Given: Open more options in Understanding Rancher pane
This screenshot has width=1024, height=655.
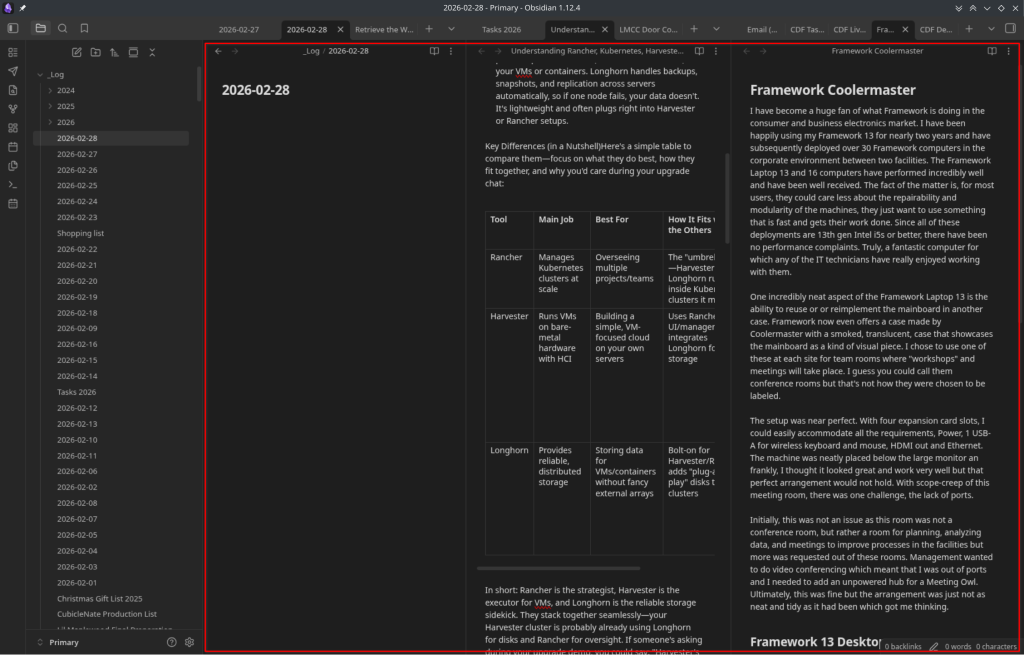Looking at the screenshot, I should (716, 51).
